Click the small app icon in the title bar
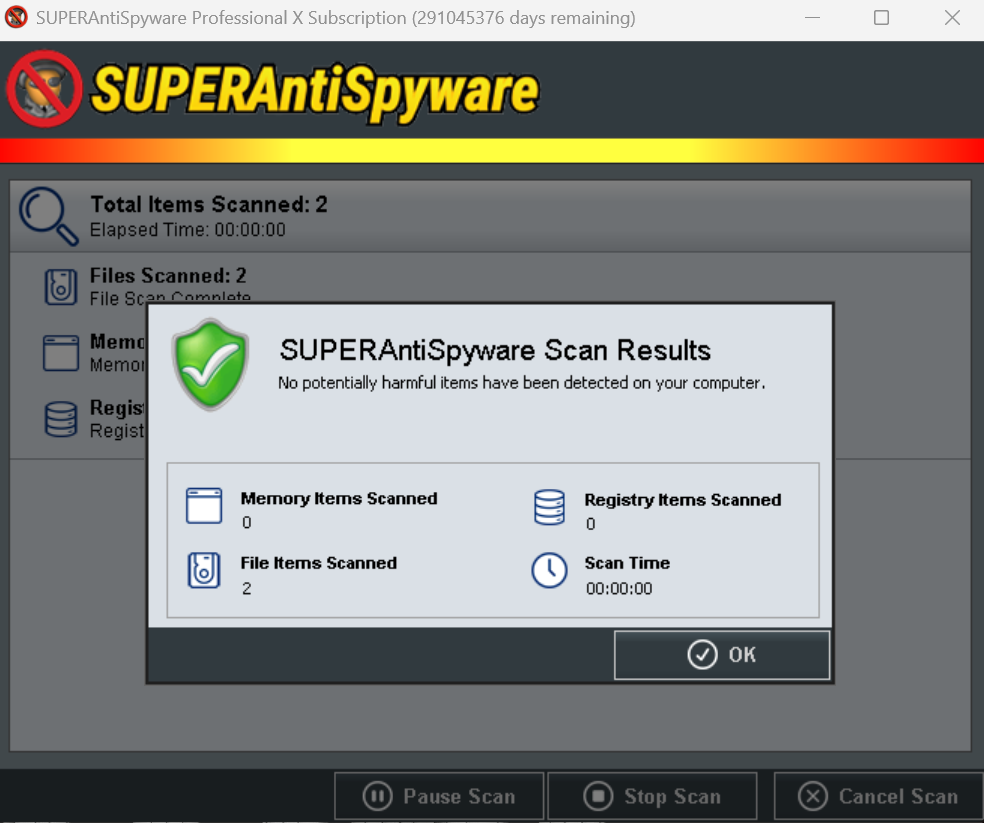This screenshot has width=984, height=823. coord(16,17)
